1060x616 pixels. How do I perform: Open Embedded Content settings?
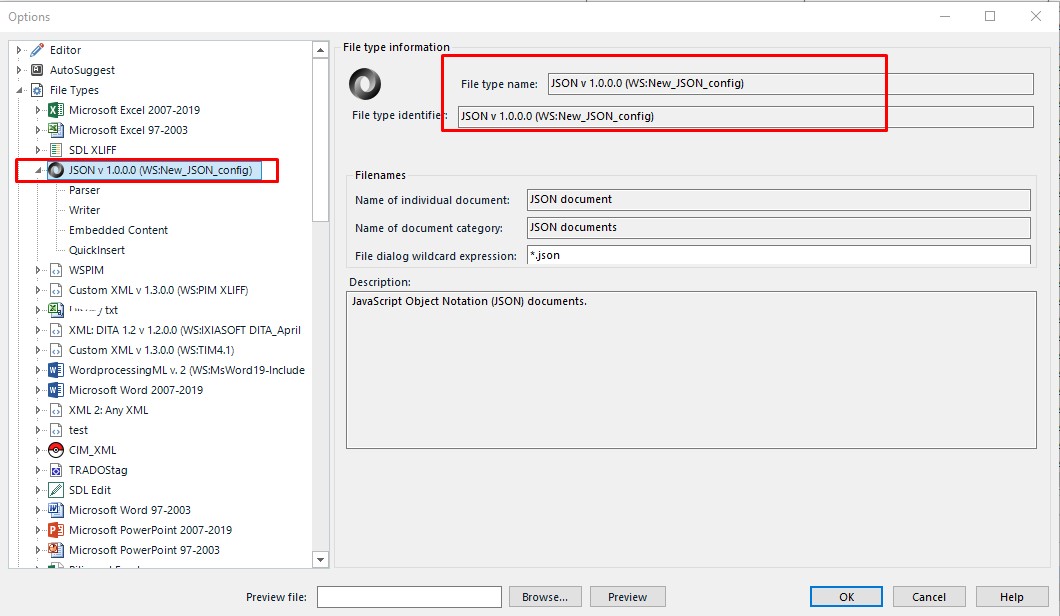(x=118, y=231)
